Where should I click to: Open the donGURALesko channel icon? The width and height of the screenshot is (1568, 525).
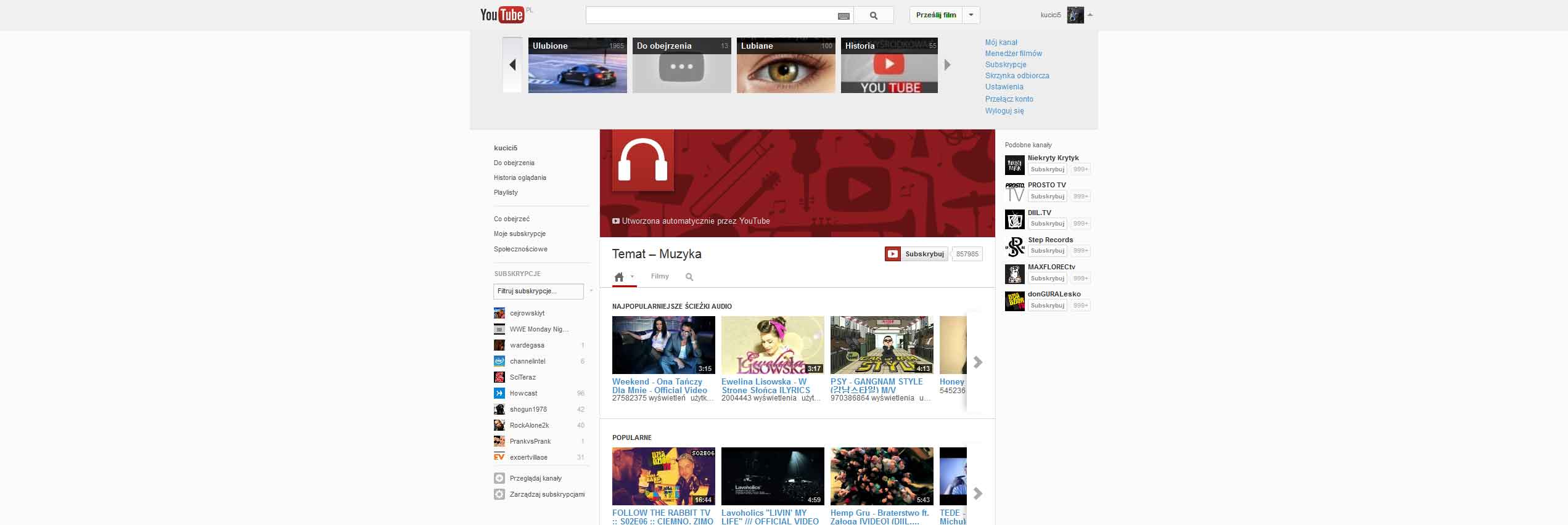click(1015, 301)
